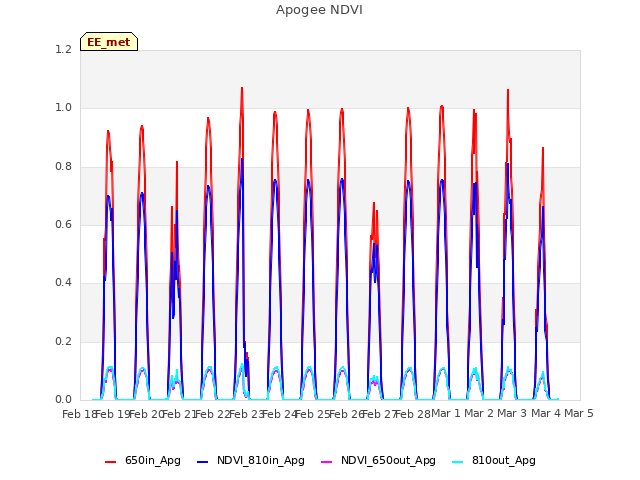Click the 0.2 y-axis label
The height and width of the screenshot is (480, 640).
(63, 342)
